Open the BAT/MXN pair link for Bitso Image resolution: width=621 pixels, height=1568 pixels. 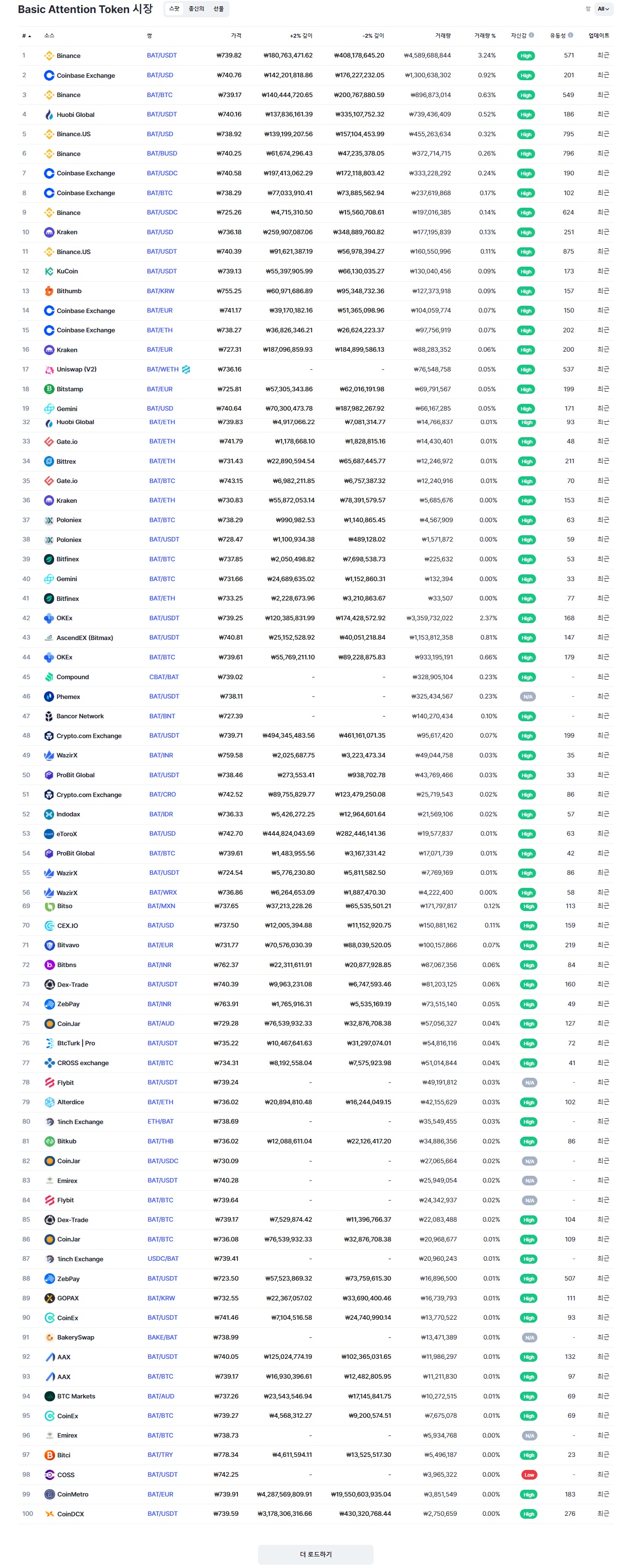click(x=161, y=906)
